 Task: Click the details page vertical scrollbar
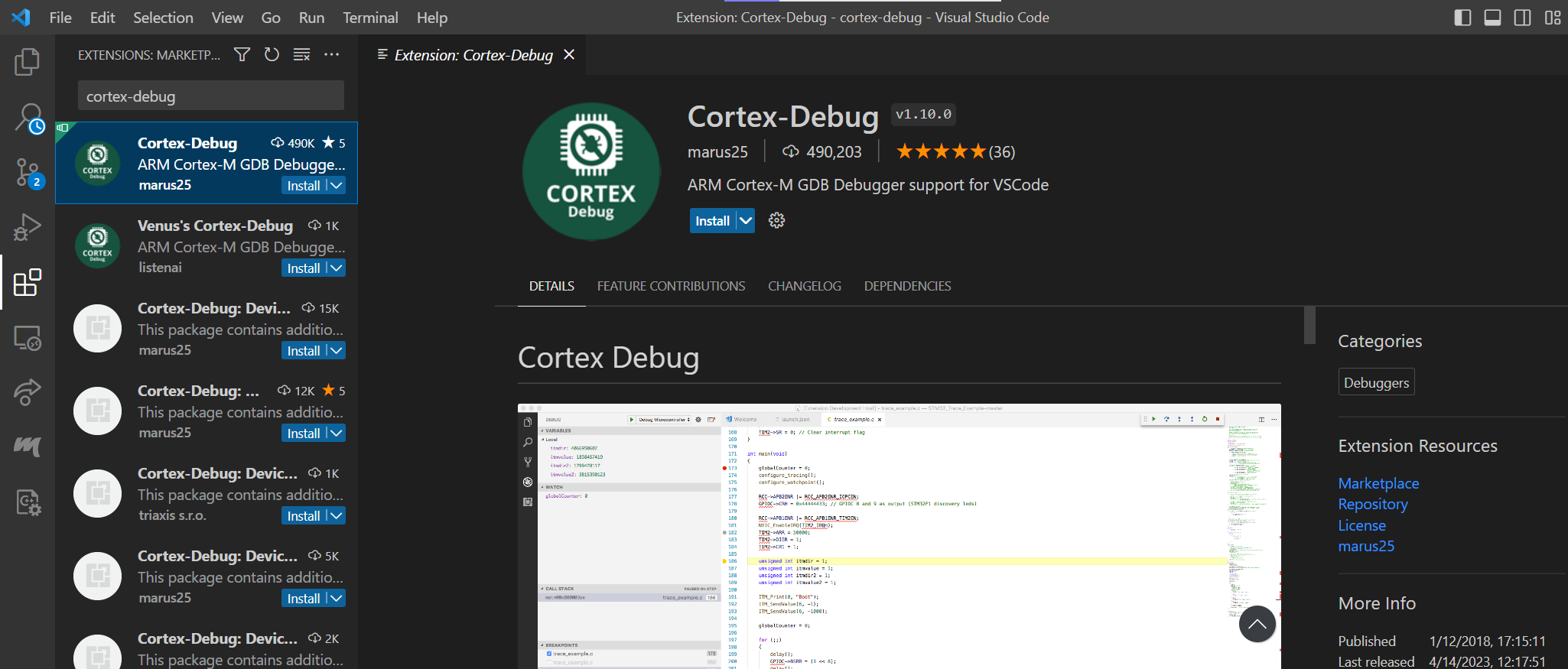1309,325
